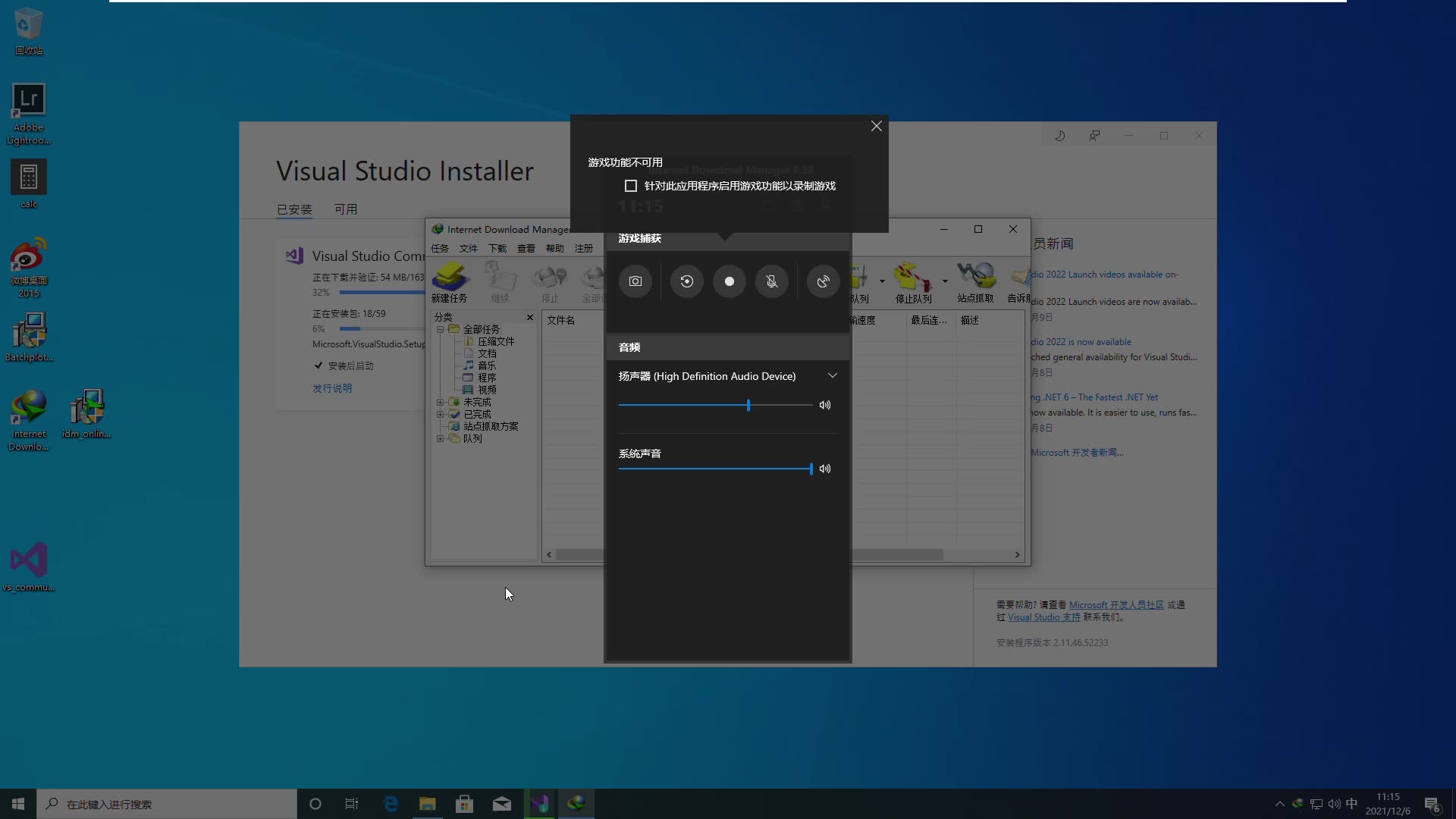Take a screenshot with the camera icon
Image resolution: width=1456 pixels, height=819 pixels.
(635, 281)
